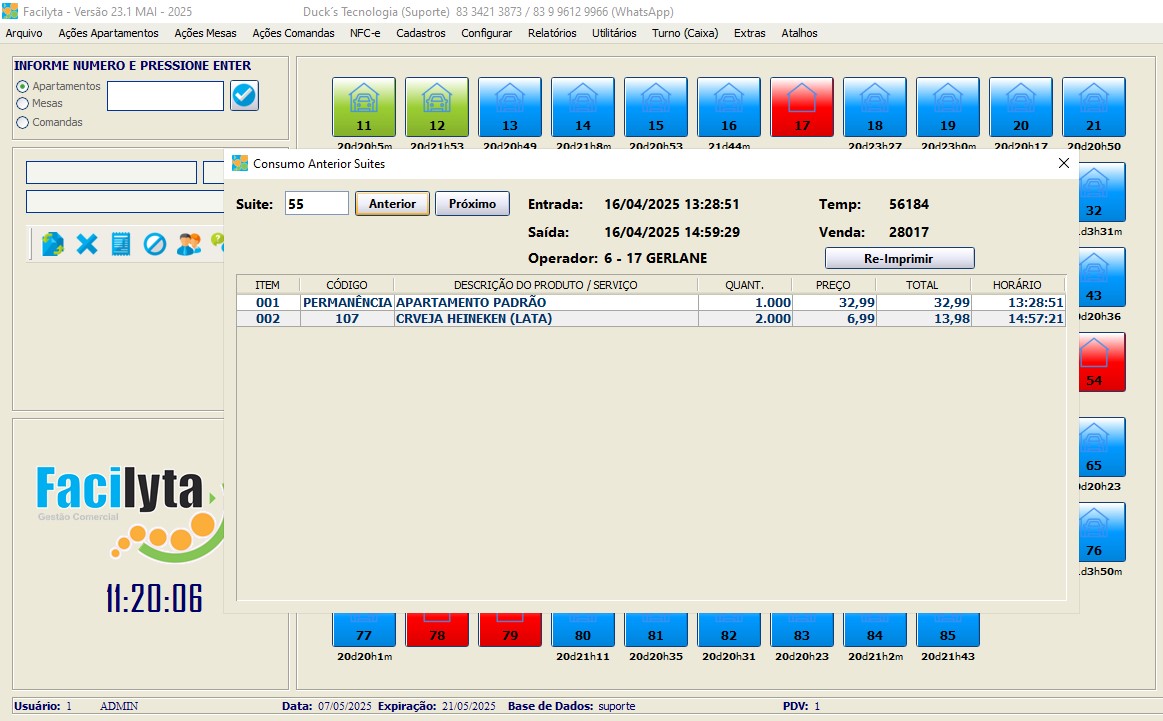
Task: Open the Configurar menu
Action: tap(486, 33)
